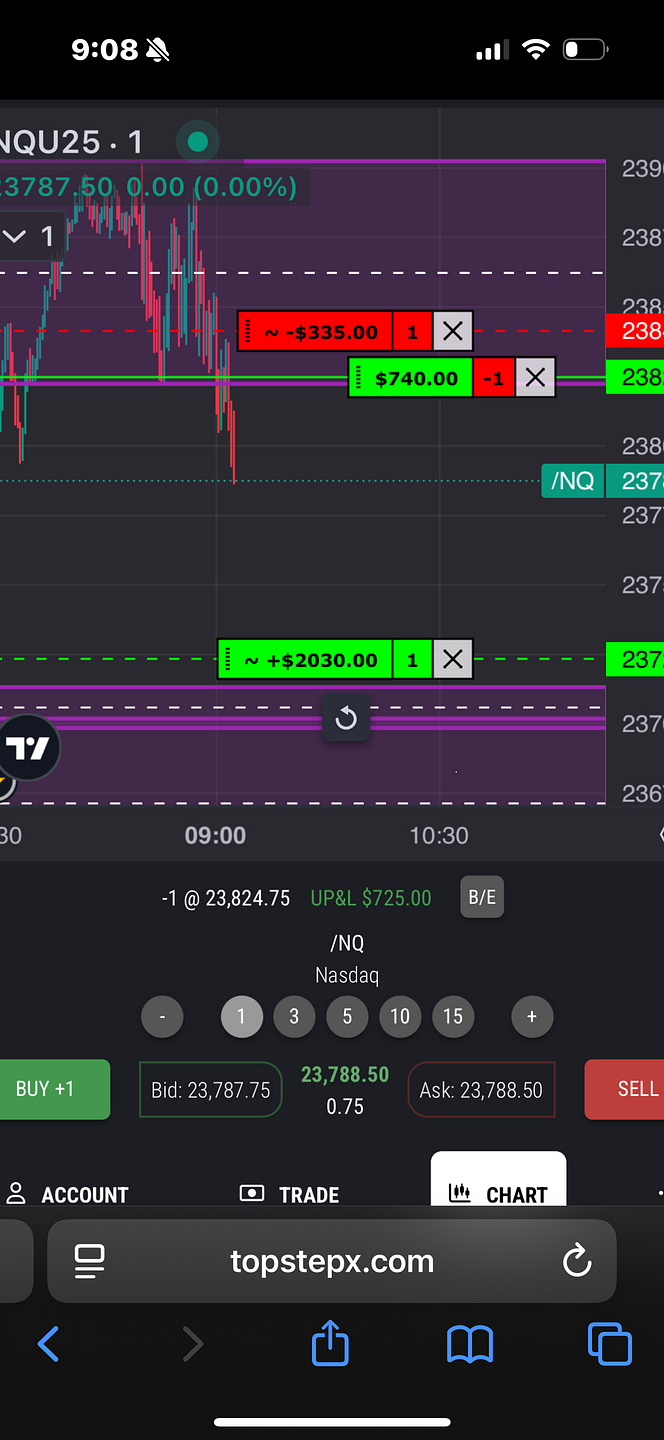664x1440 pixels.
Task: Switch to the CHART tab
Action: click(x=498, y=1180)
